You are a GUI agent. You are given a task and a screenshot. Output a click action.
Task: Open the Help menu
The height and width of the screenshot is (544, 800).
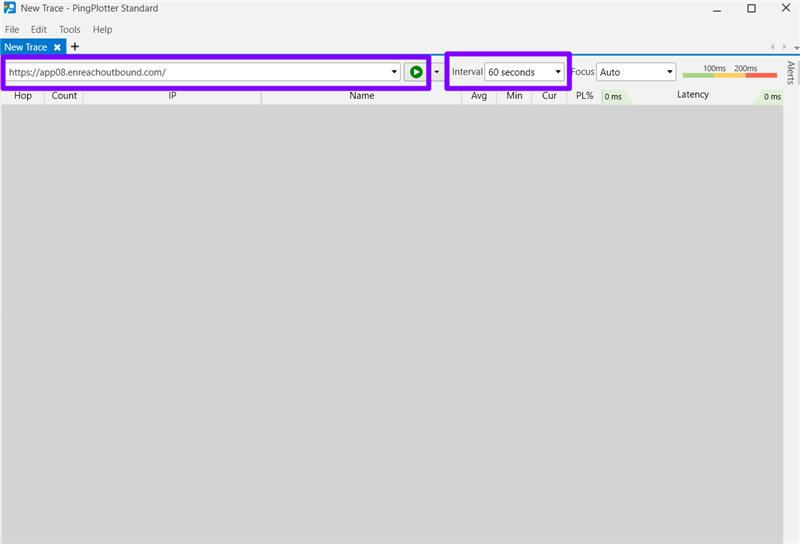point(102,30)
